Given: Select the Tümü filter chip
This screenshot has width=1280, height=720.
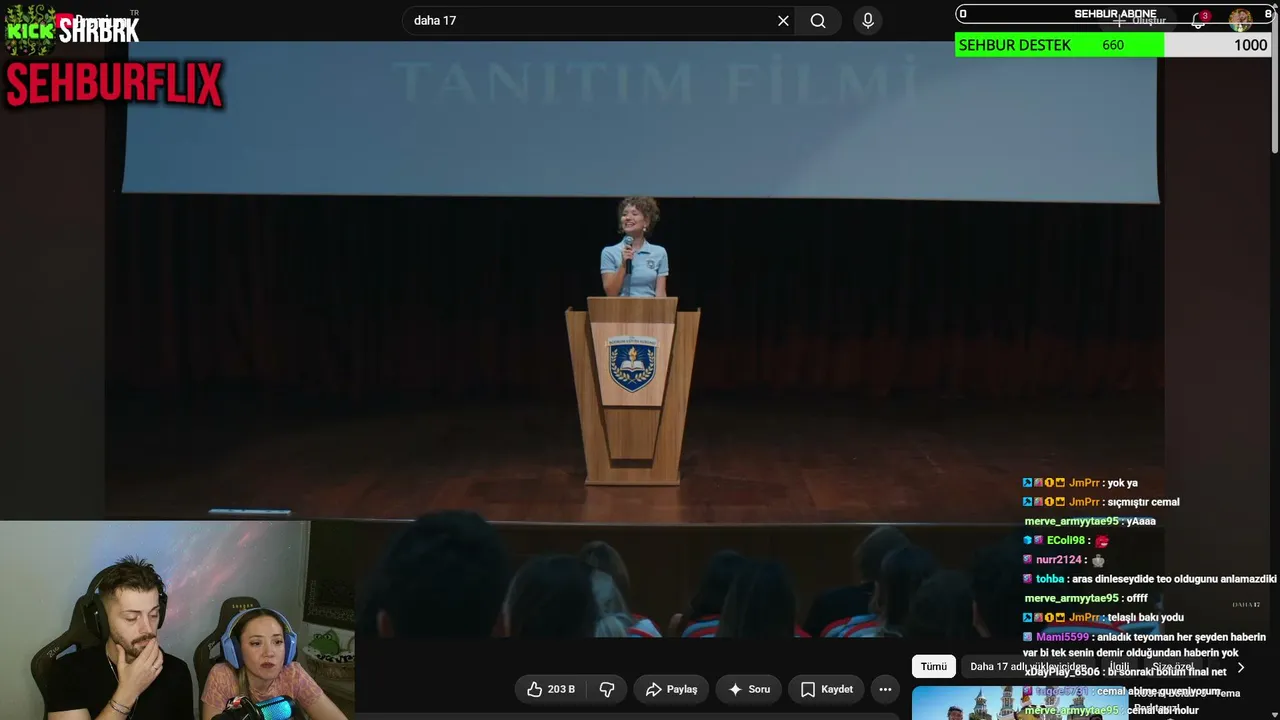Looking at the screenshot, I should point(933,667).
